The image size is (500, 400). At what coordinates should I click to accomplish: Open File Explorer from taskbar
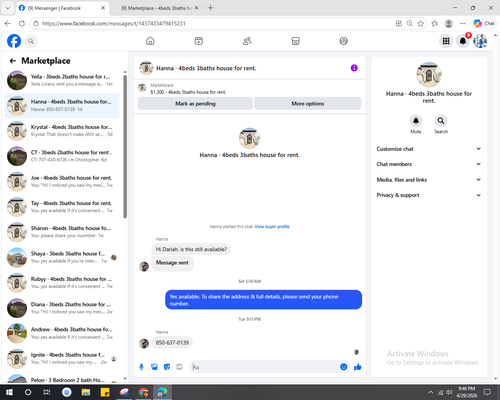click(x=86, y=392)
